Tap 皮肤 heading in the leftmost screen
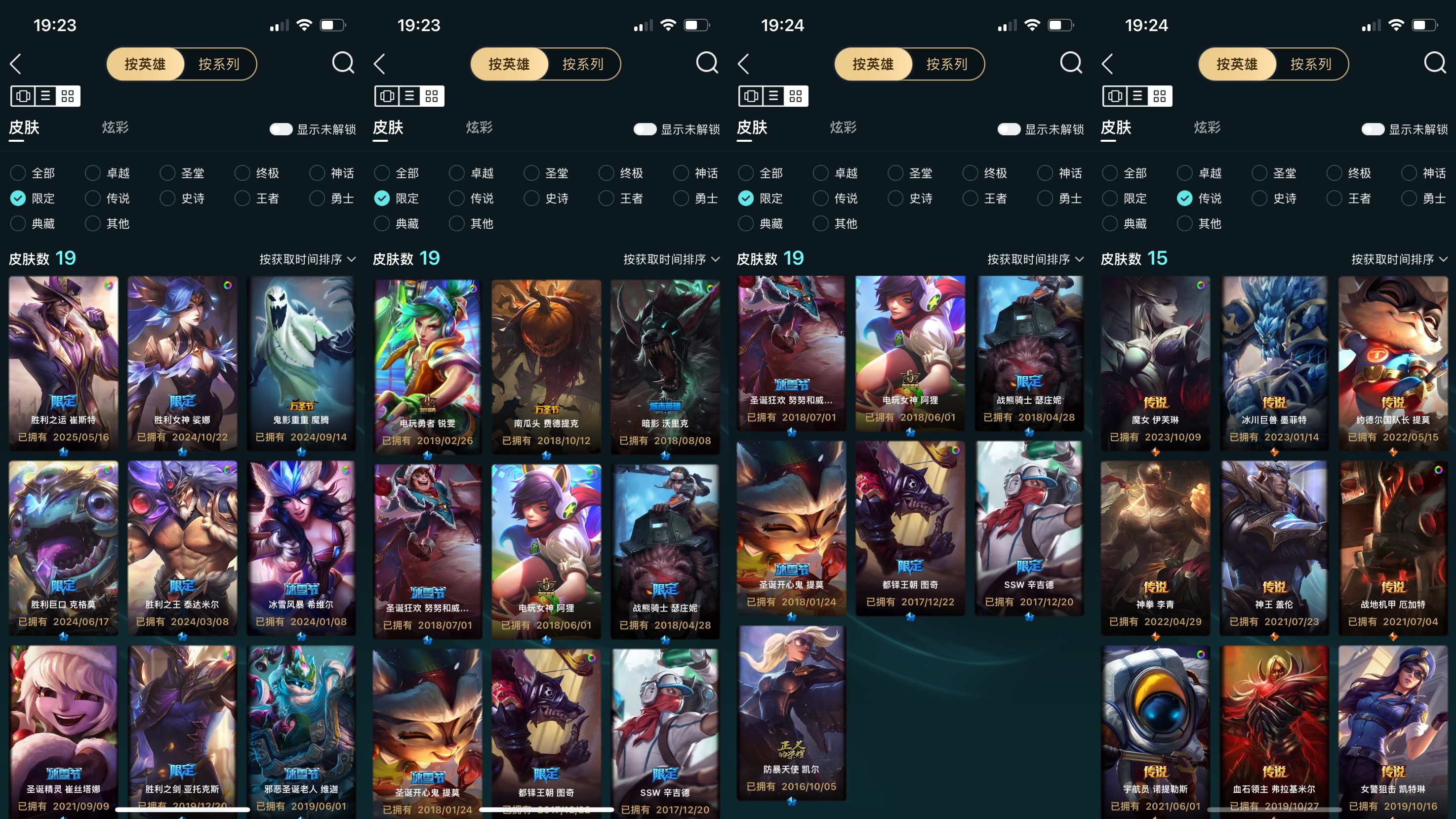Image resolution: width=1456 pixels, height=819 pixels. (x=24, y=127)
